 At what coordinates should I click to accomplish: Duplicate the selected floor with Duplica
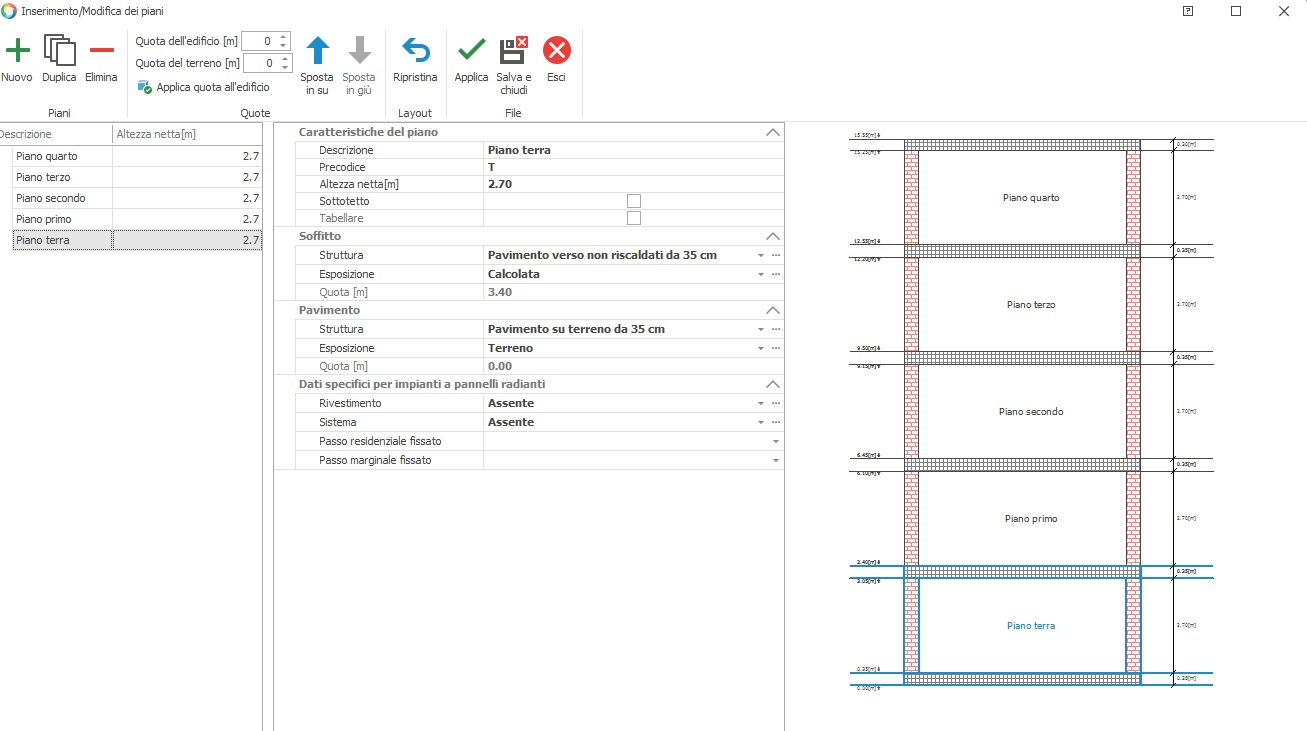click(x=59, y=50)
